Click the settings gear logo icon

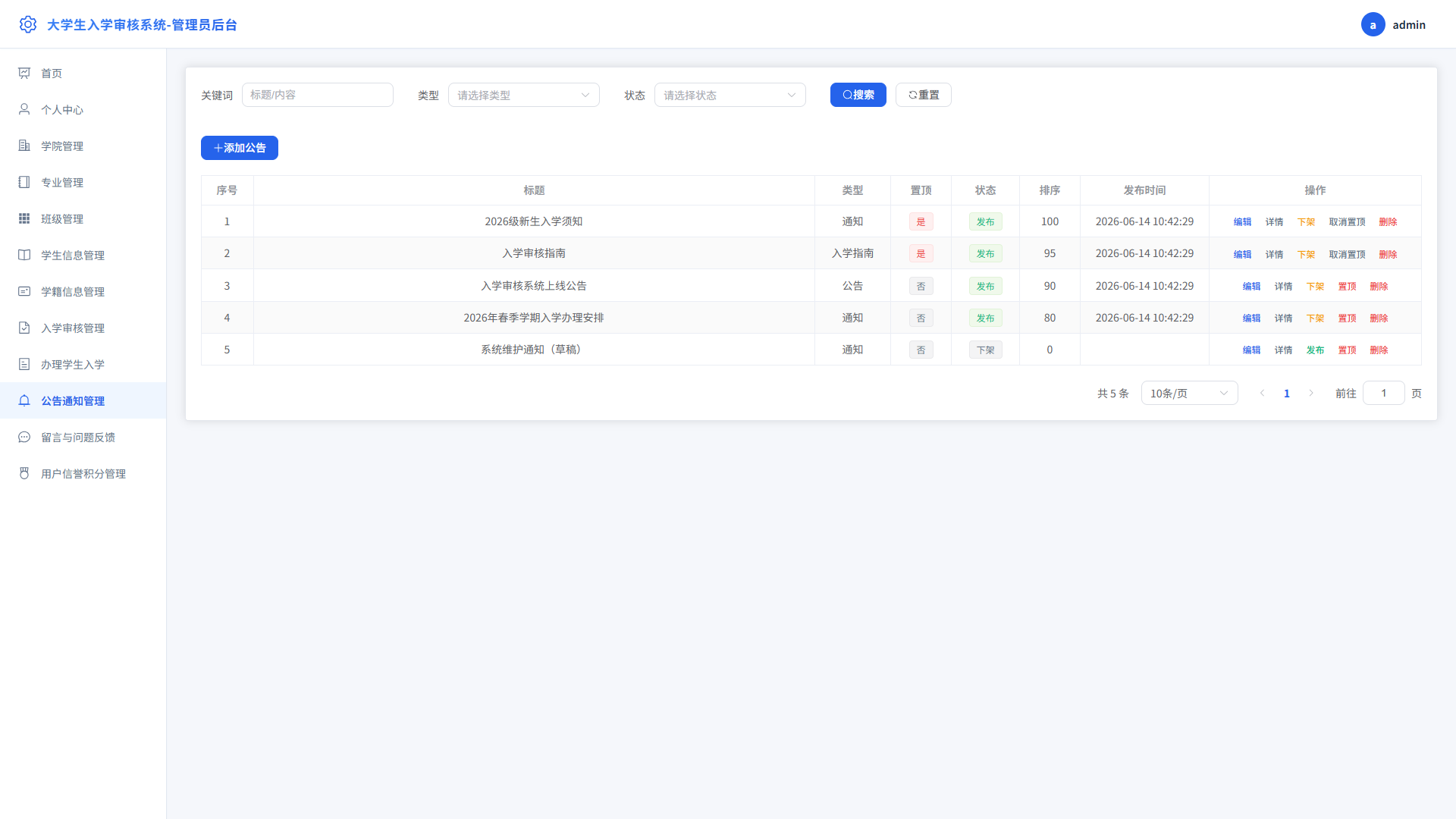click(x=28, y=24)
